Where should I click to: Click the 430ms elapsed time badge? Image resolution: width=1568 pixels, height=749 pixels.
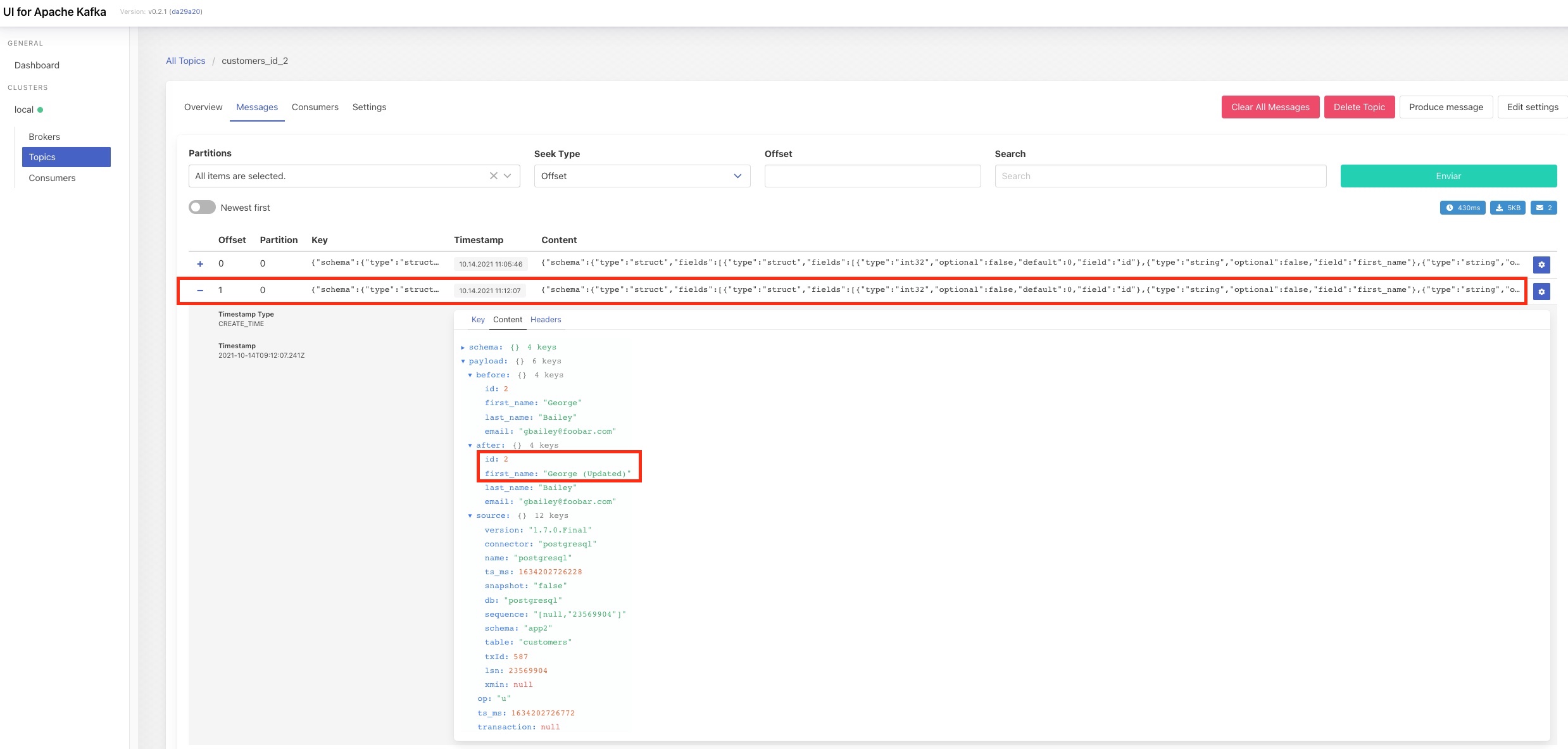(x=1462, y=208)
